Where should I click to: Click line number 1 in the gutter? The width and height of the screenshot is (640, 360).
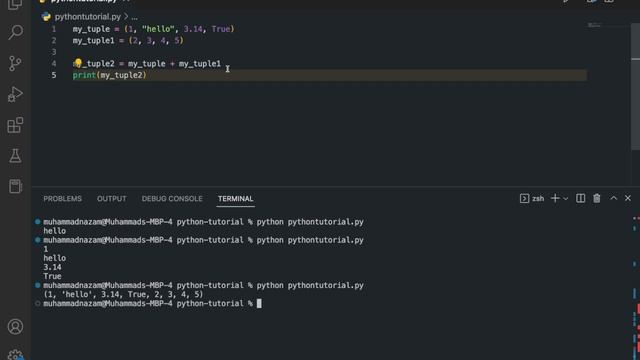coord(53,29)
